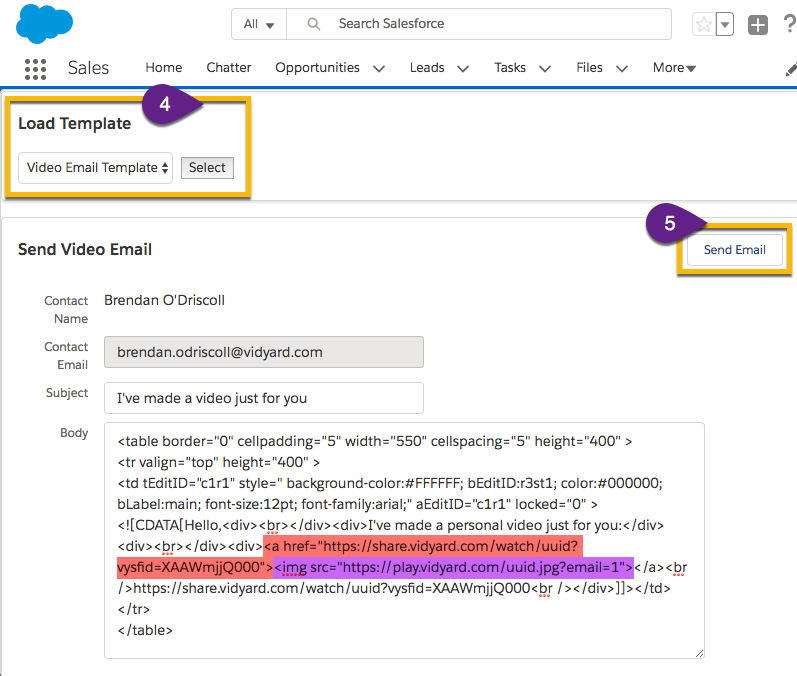The width and height of the screenshot is (797, 676).
Task: Open the All search scope dropdown
Action: coord(259,24)
